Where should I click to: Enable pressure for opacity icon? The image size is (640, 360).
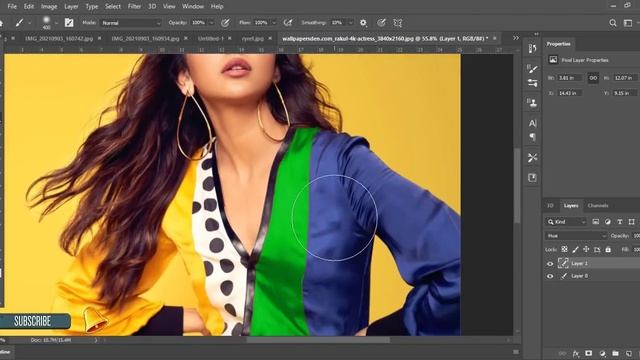point(225,23)
